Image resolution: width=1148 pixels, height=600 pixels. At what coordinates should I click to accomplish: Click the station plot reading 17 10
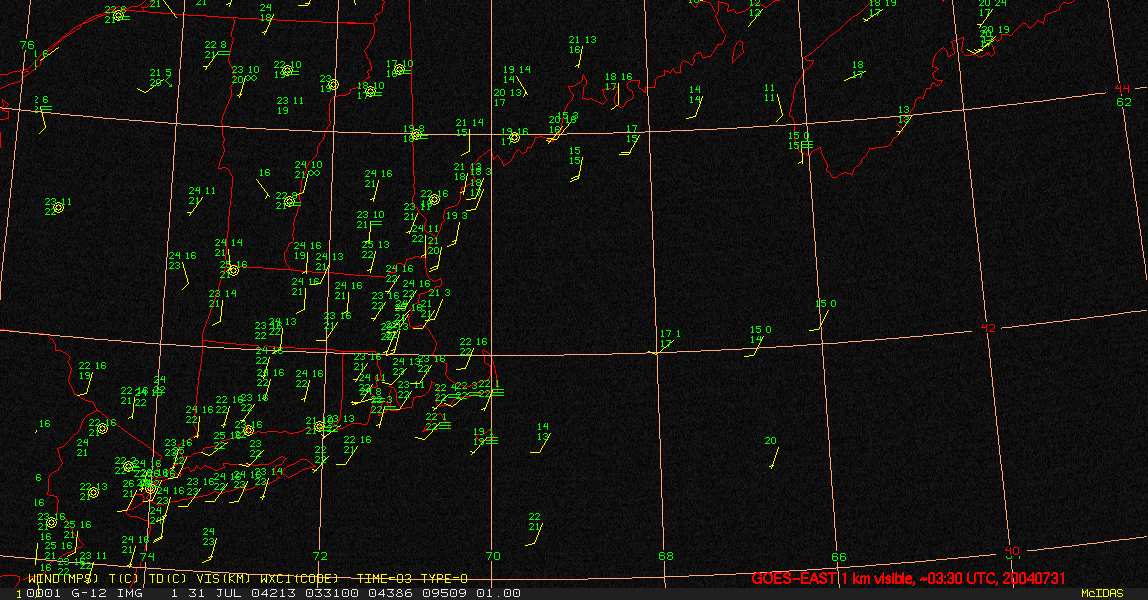(399, 68)
